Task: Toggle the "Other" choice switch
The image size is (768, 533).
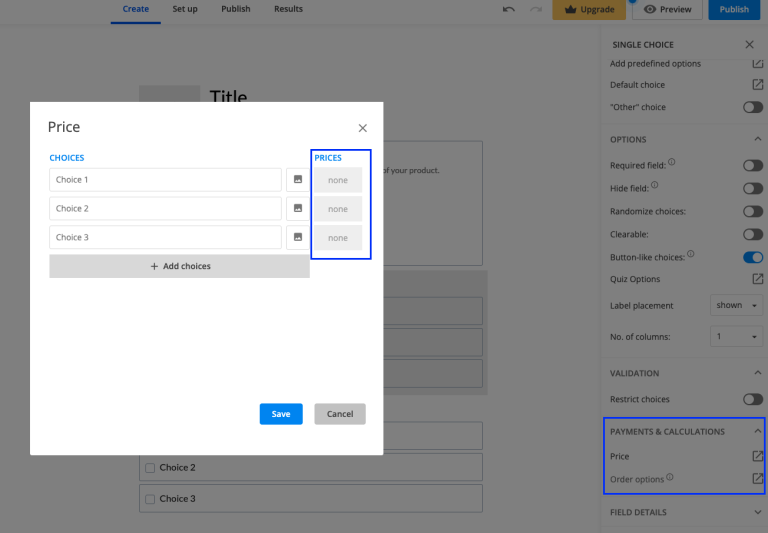Action: point(753,107)
